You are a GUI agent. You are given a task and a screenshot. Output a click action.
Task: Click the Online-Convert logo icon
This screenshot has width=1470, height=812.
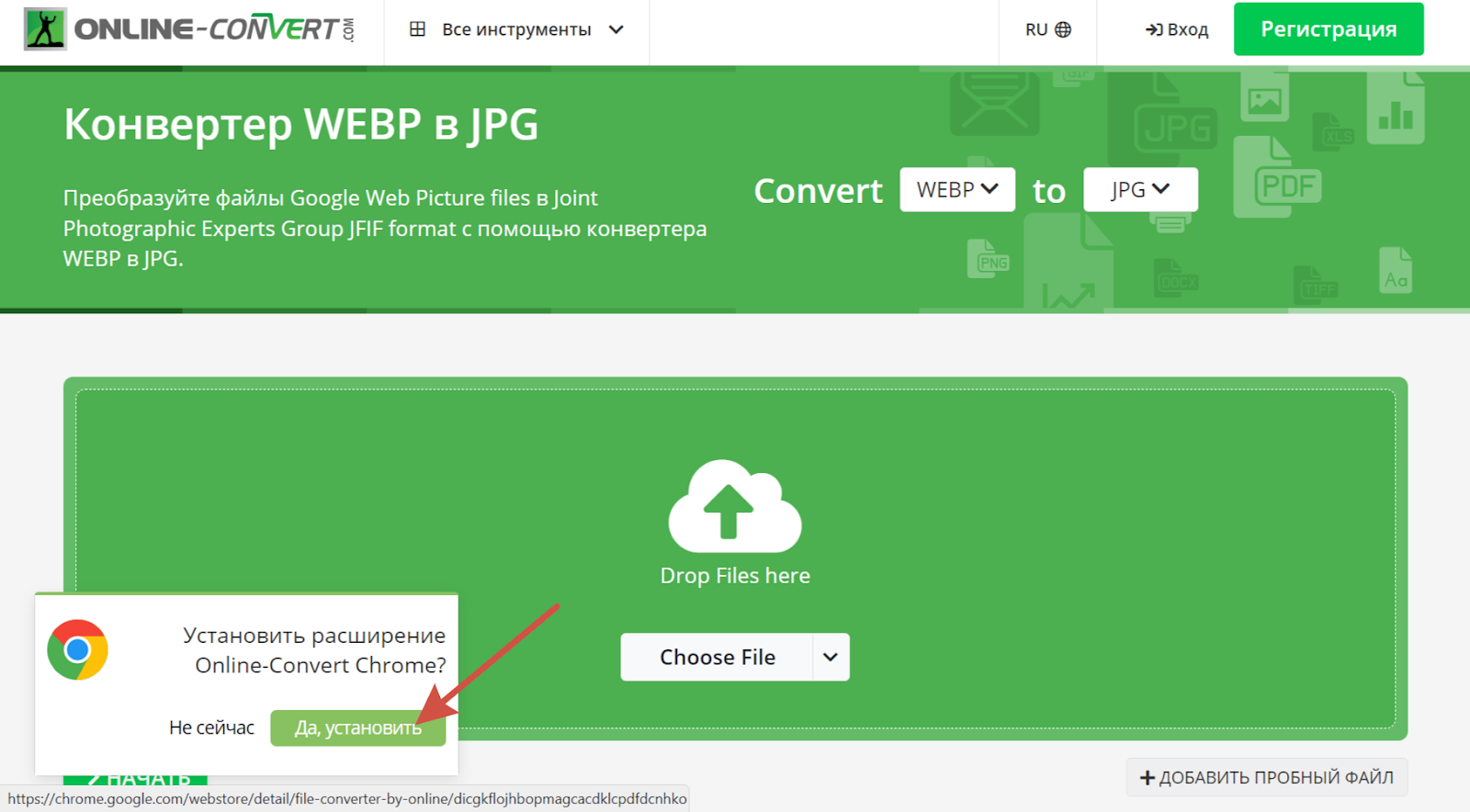pos(45,29)
